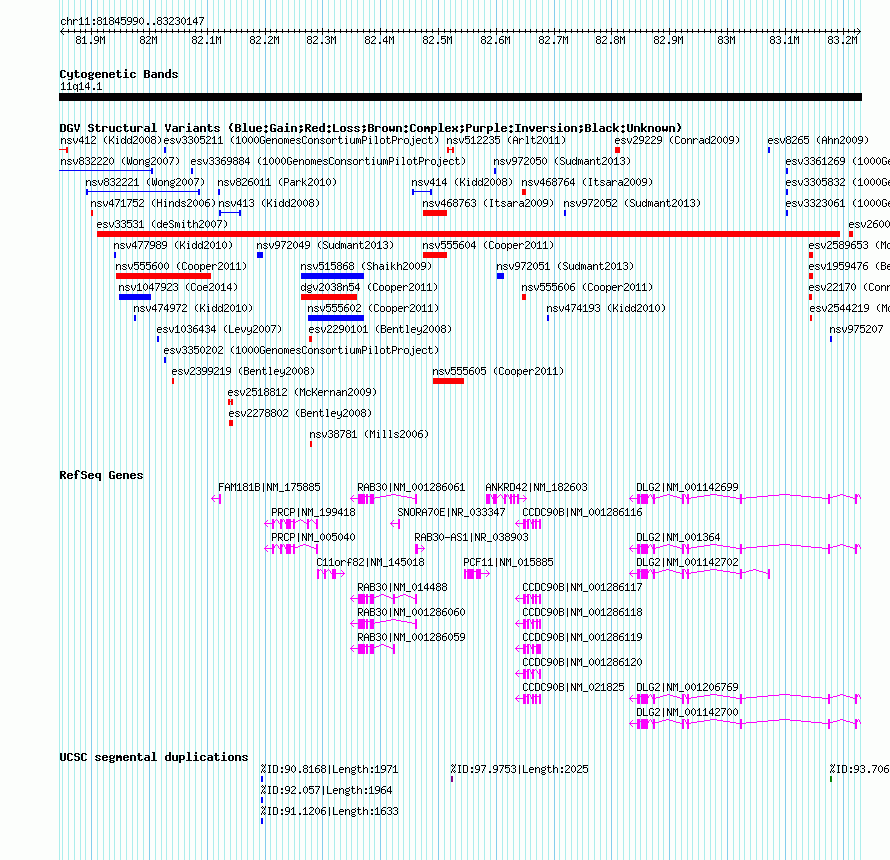
Task: Click segmental duplication %ID:90.8168|Length:1971
Action: point(329,769)
